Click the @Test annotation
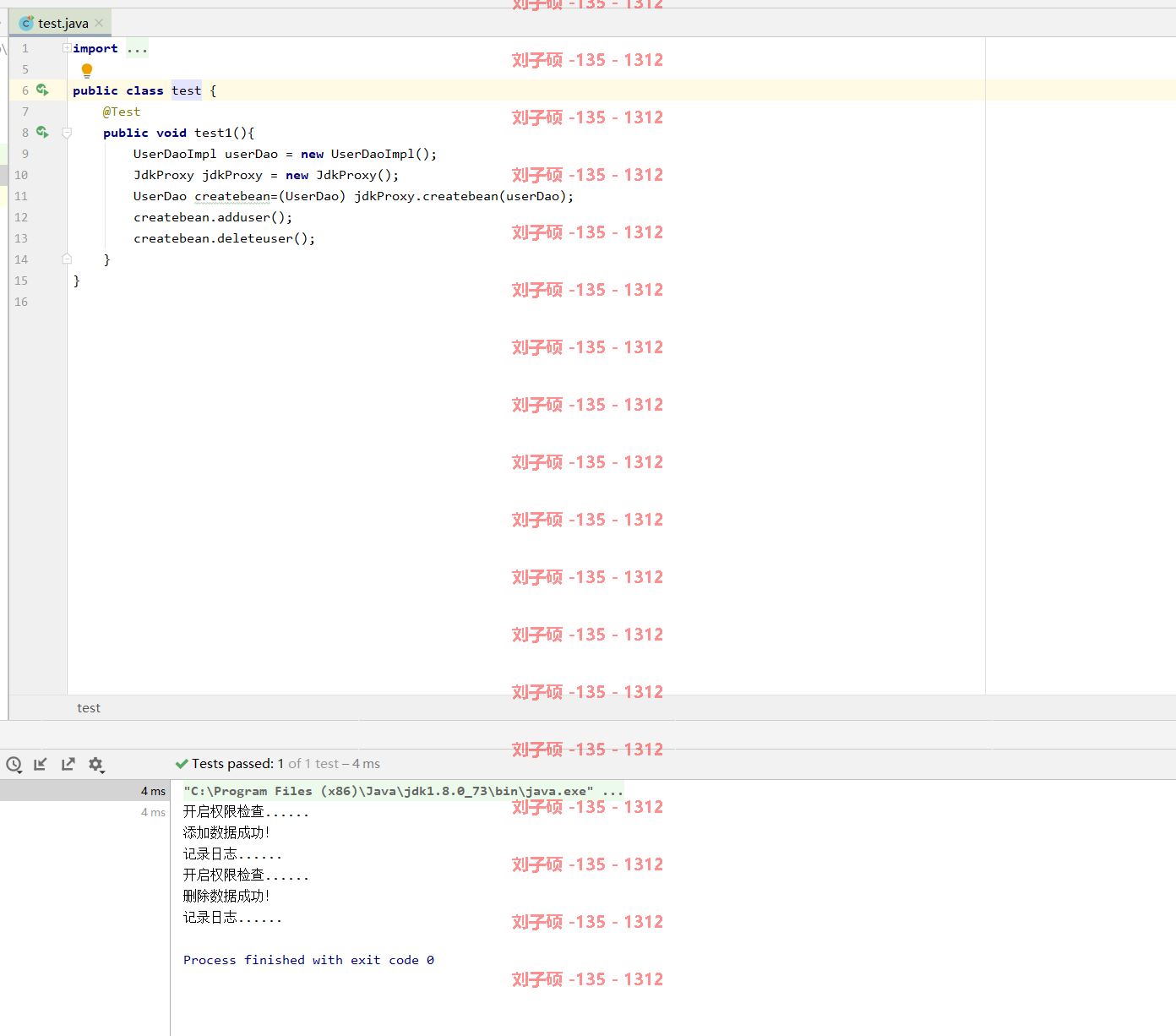The width and height of the screenshot is (1176, 1036). [x=122, y=112]
